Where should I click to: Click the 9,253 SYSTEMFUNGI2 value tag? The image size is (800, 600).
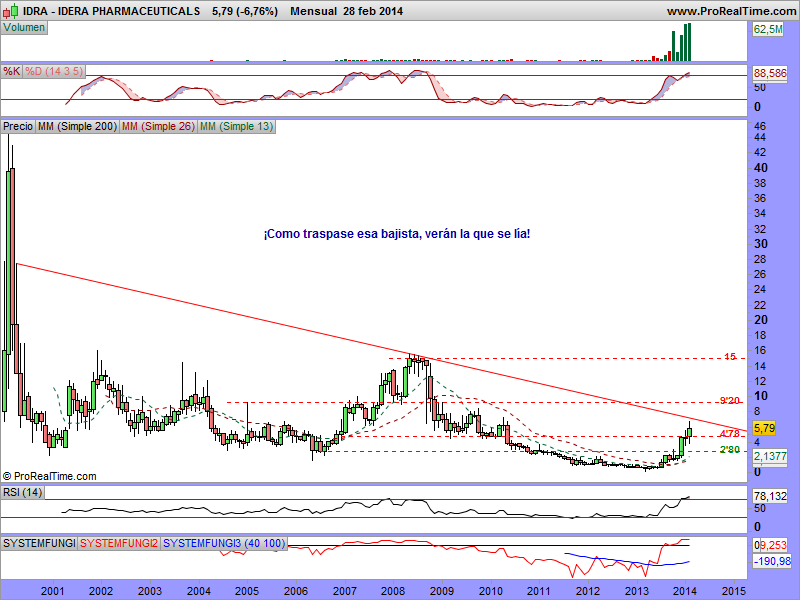click(773, 545)
